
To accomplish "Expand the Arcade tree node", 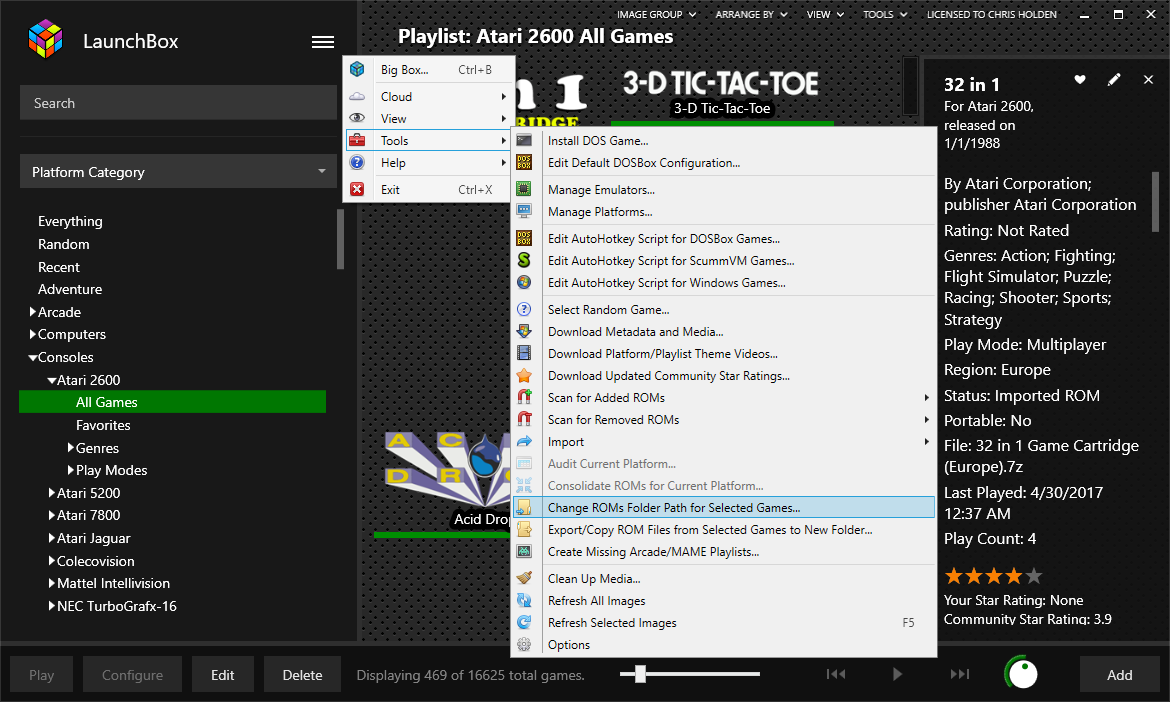I will pos(33,312).
